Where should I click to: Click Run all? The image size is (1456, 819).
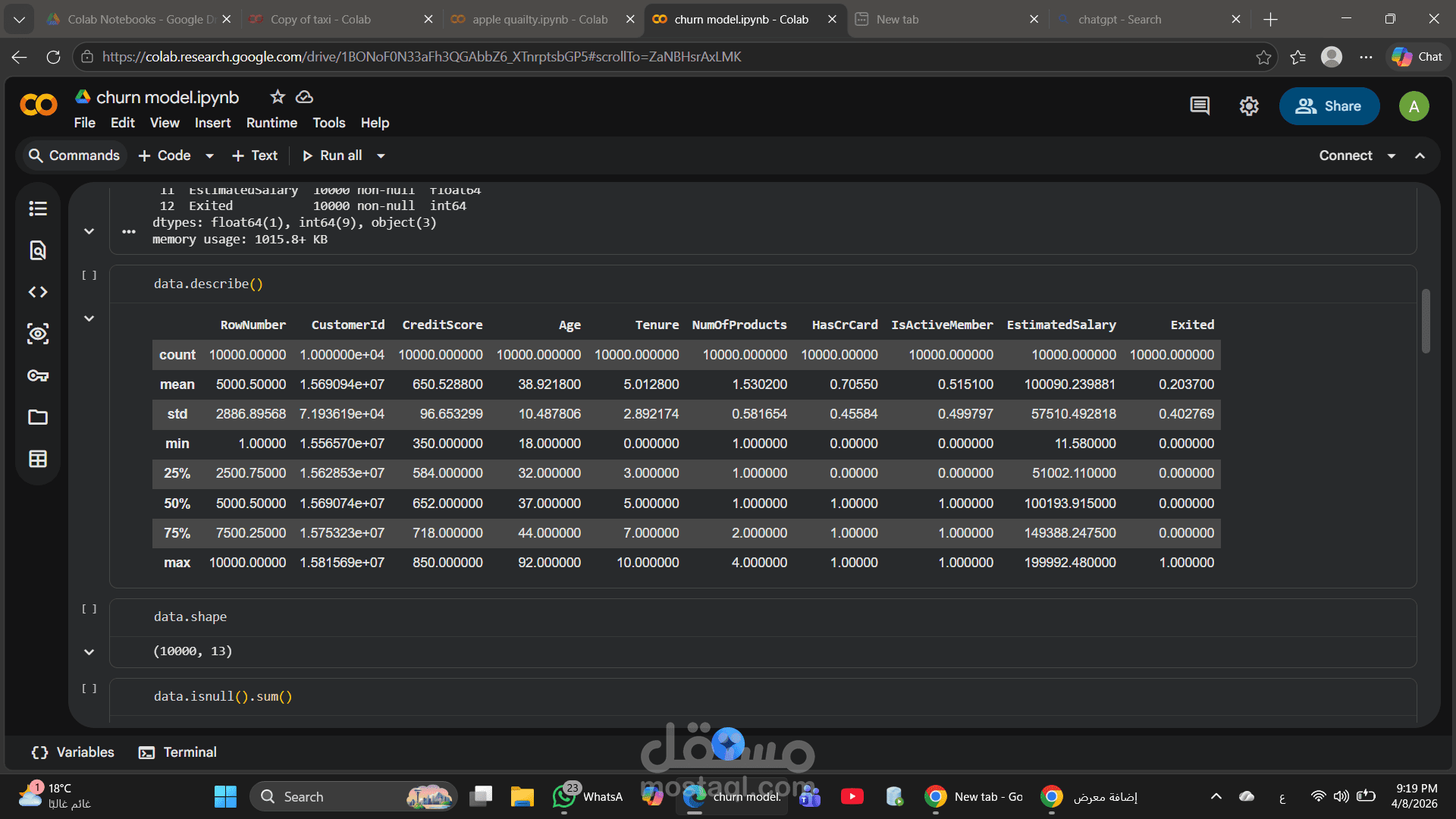pos(332,155)
